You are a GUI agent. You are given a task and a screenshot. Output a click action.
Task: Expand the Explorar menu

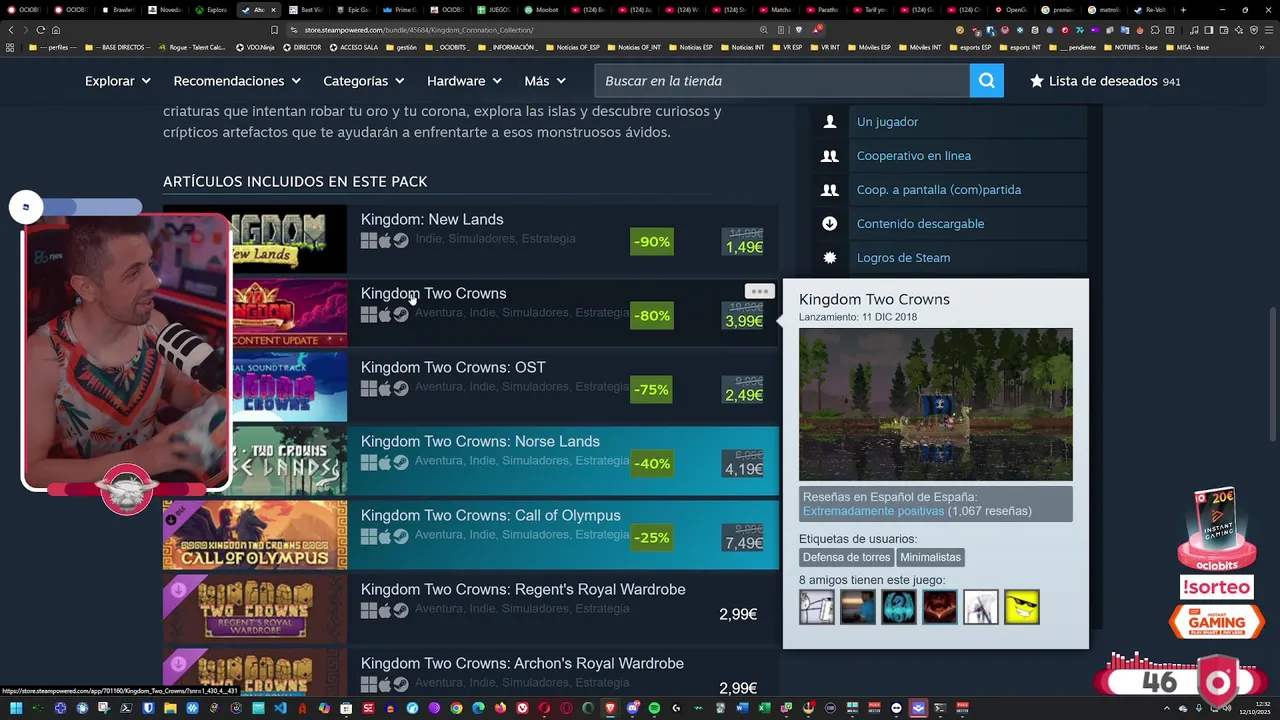118,81
